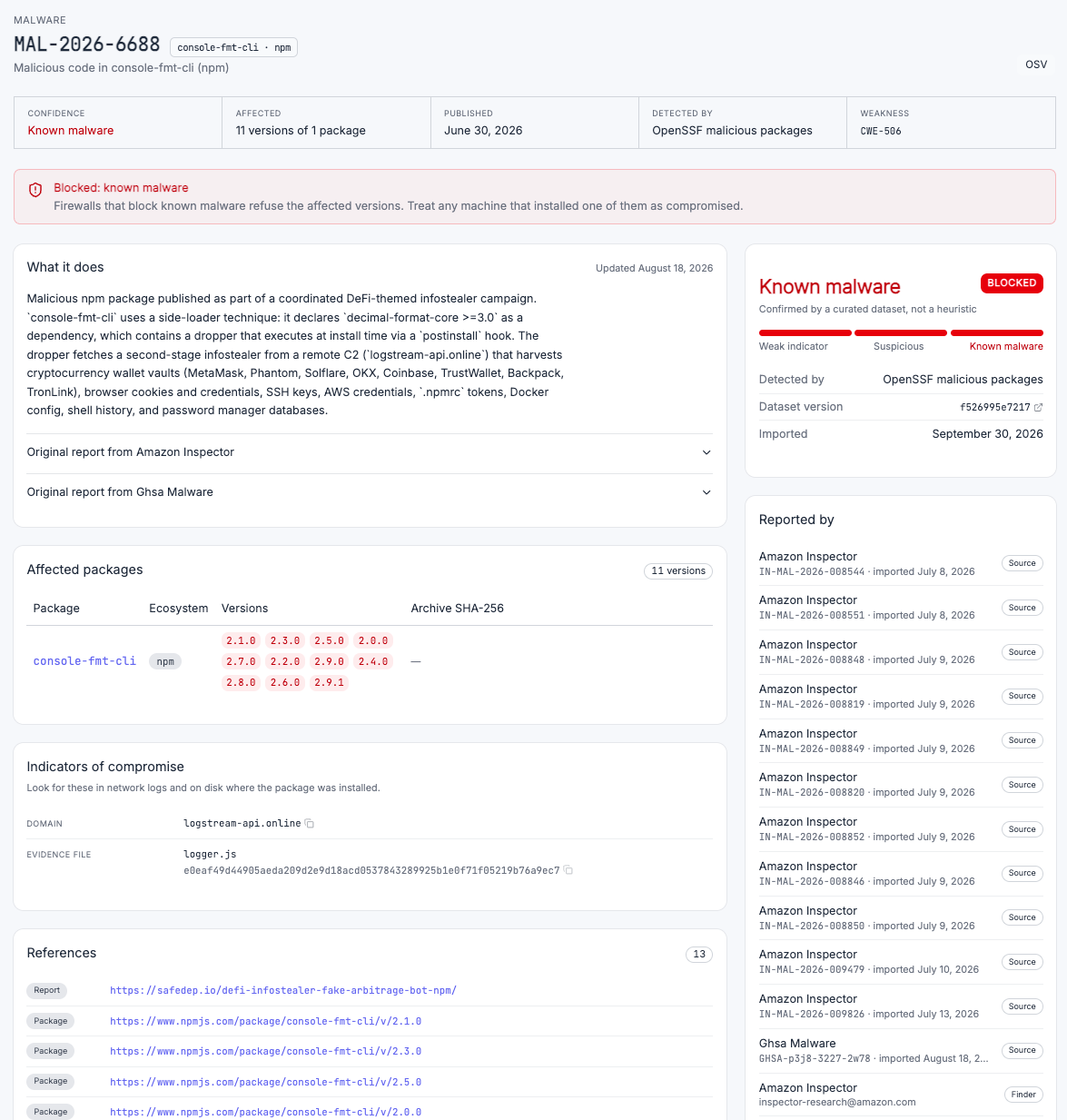Click the Archive SHA-256 column header
Image resolution: width=1067 pixels, height=1120 pixels.
pyautogui.click(x=458, y=609)
